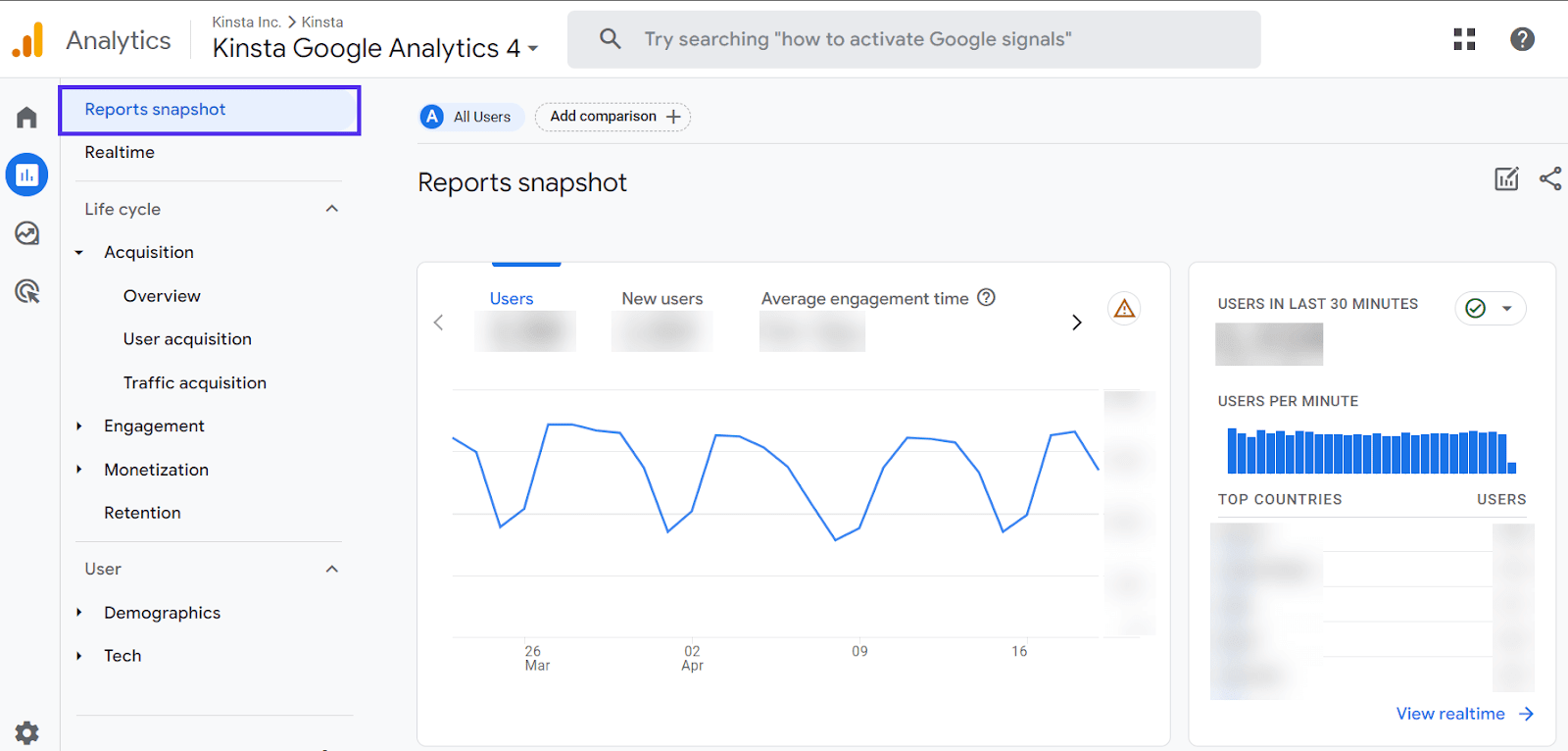Open the Admin settings gear icon

(x=26, y=732)
